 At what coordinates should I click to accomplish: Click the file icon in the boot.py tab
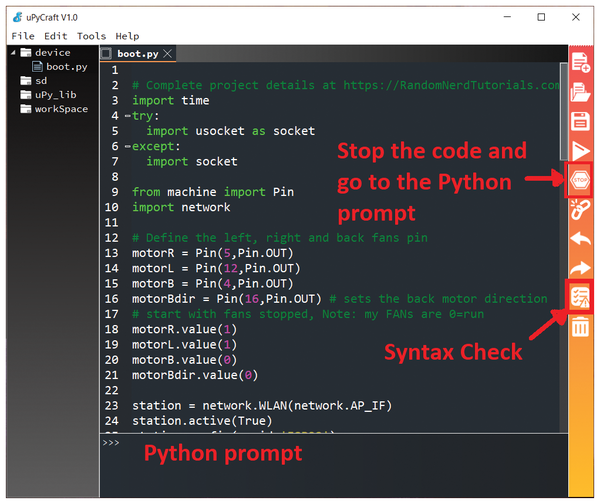coord(106,53)
